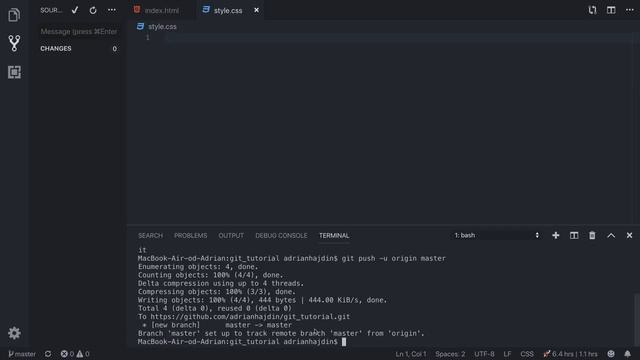The image size is (640, 360).
Task: Open the Extensions view
Action: [14, 72]
